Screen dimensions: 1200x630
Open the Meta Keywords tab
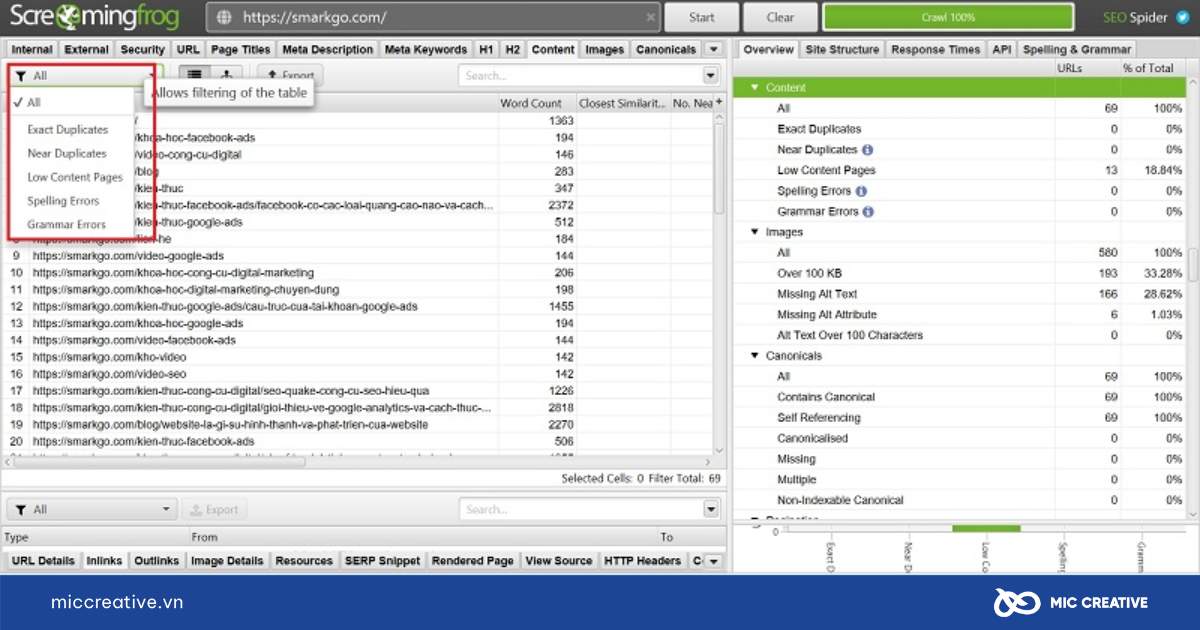click(x=426, y=49)
